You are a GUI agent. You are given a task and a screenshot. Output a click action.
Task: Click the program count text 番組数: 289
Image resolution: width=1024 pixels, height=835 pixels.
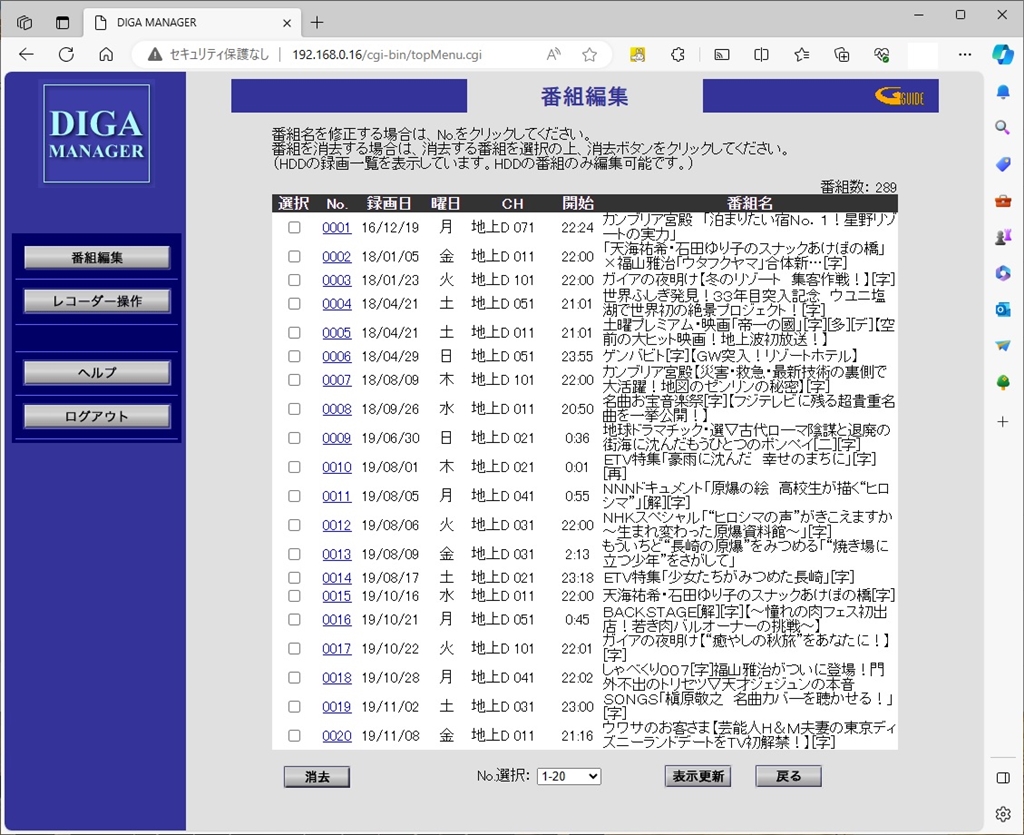click(x=858, y=187)
